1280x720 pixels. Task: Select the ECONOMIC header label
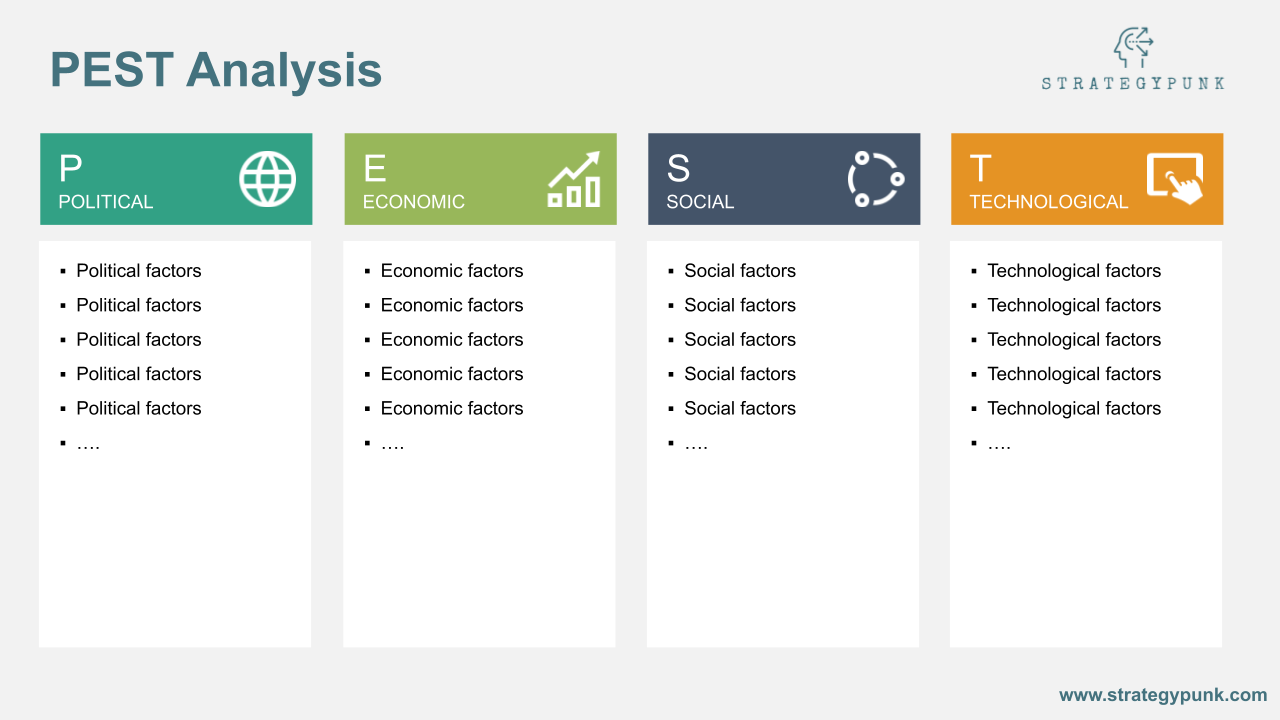click(x=414, y=202)
